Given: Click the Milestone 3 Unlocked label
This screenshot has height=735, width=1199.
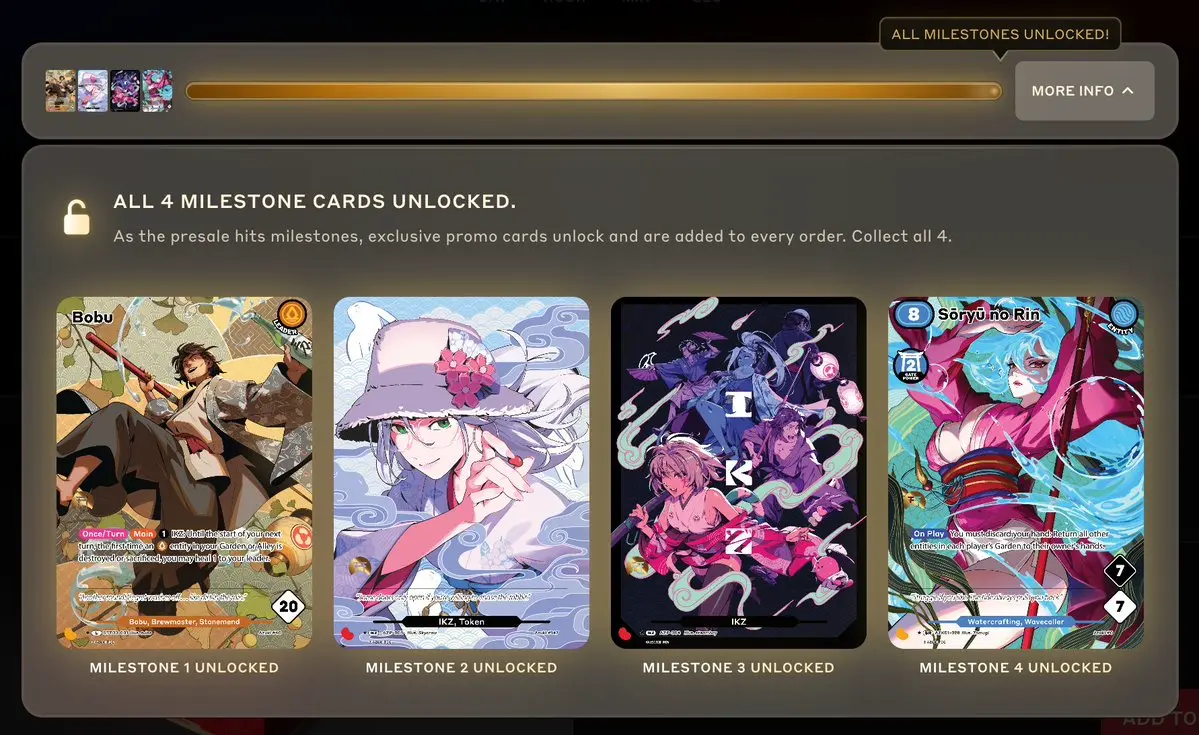Looking at the screenshot, I should [x=739, y=668].
